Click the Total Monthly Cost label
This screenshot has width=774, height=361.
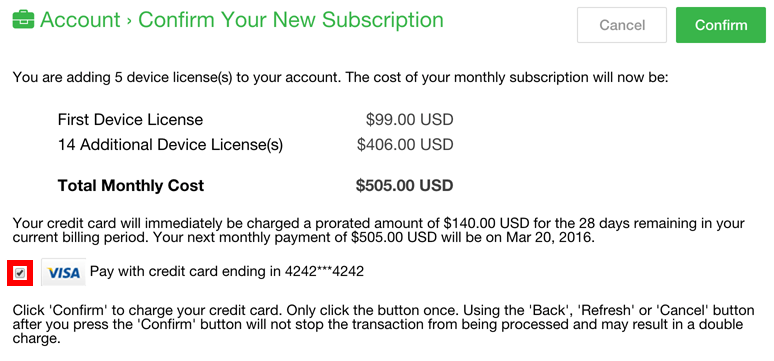point(131,186)
